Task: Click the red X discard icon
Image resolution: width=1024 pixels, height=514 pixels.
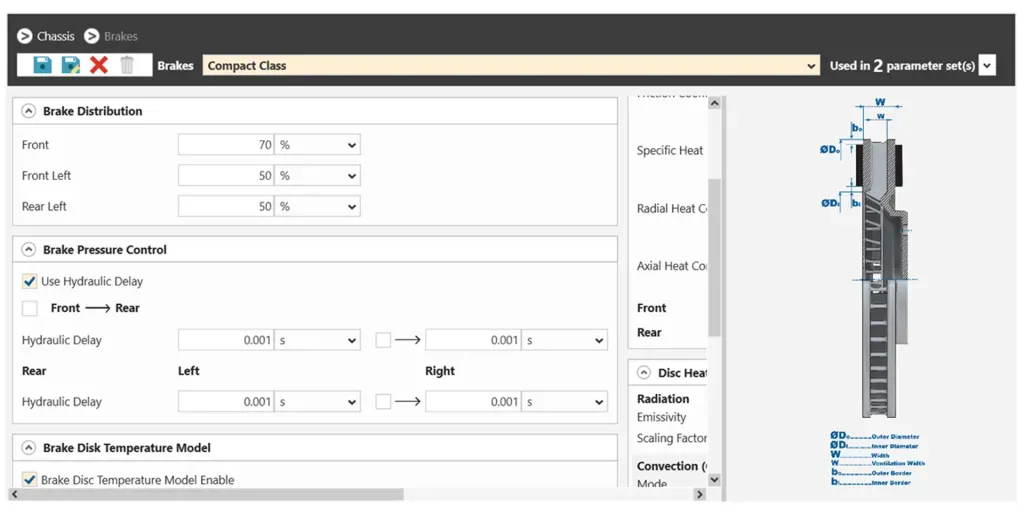Action: point(99,65)
